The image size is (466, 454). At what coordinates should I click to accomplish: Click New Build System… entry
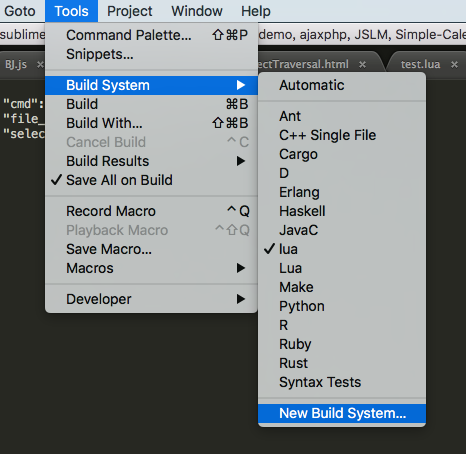342,413
